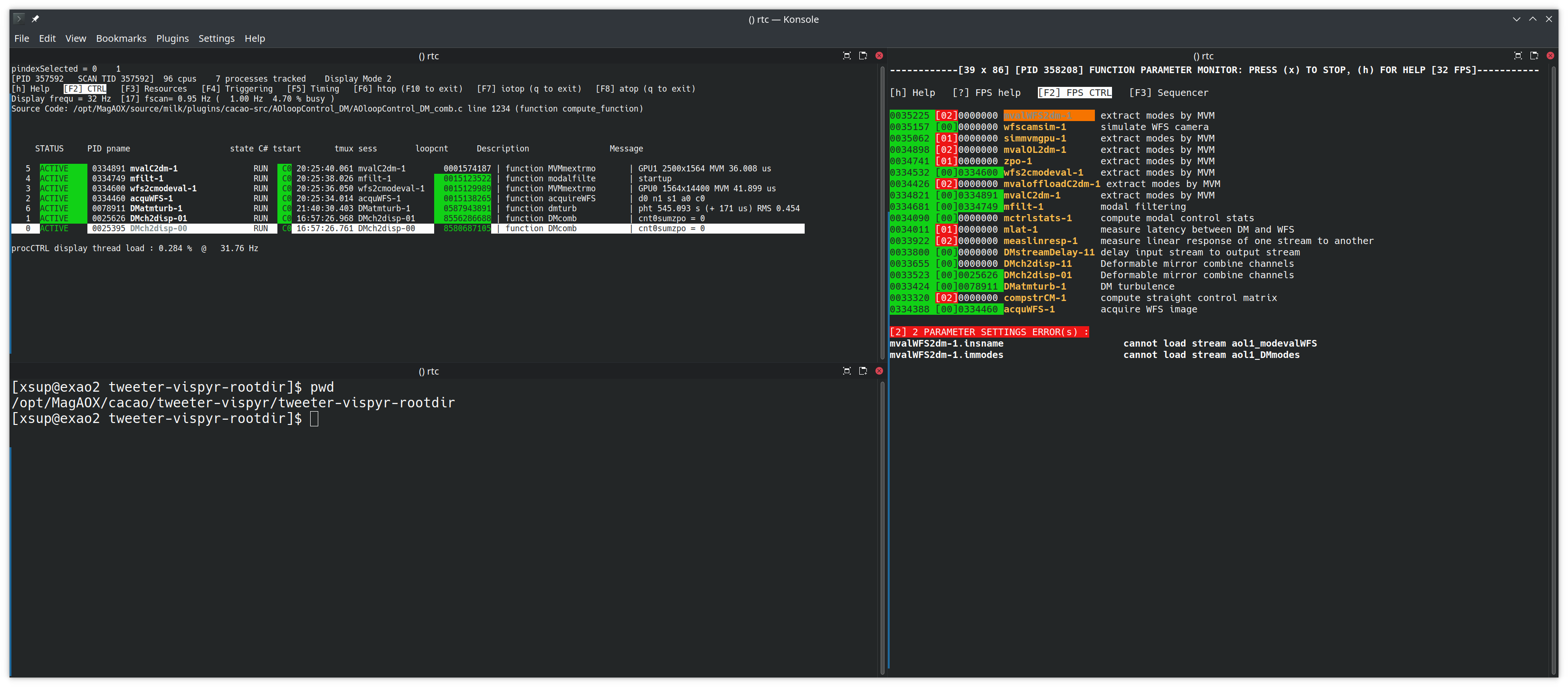Detach the top-left rtc terminal pane
The height and width of the screenshot is (687, 1568).
(863, 56)
